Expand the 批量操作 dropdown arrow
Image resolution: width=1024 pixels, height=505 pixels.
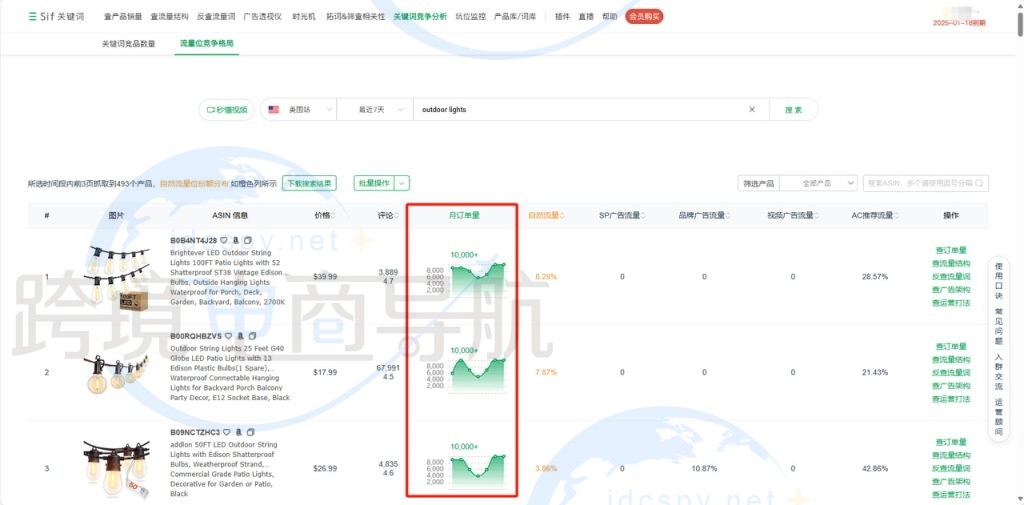pyautogui.click(x=402, y=184)
